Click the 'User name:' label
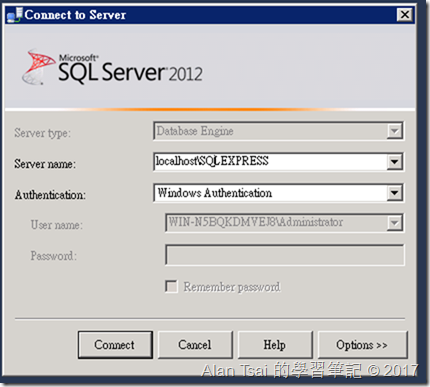The image size is (430, 387). (x=57, y=225)
